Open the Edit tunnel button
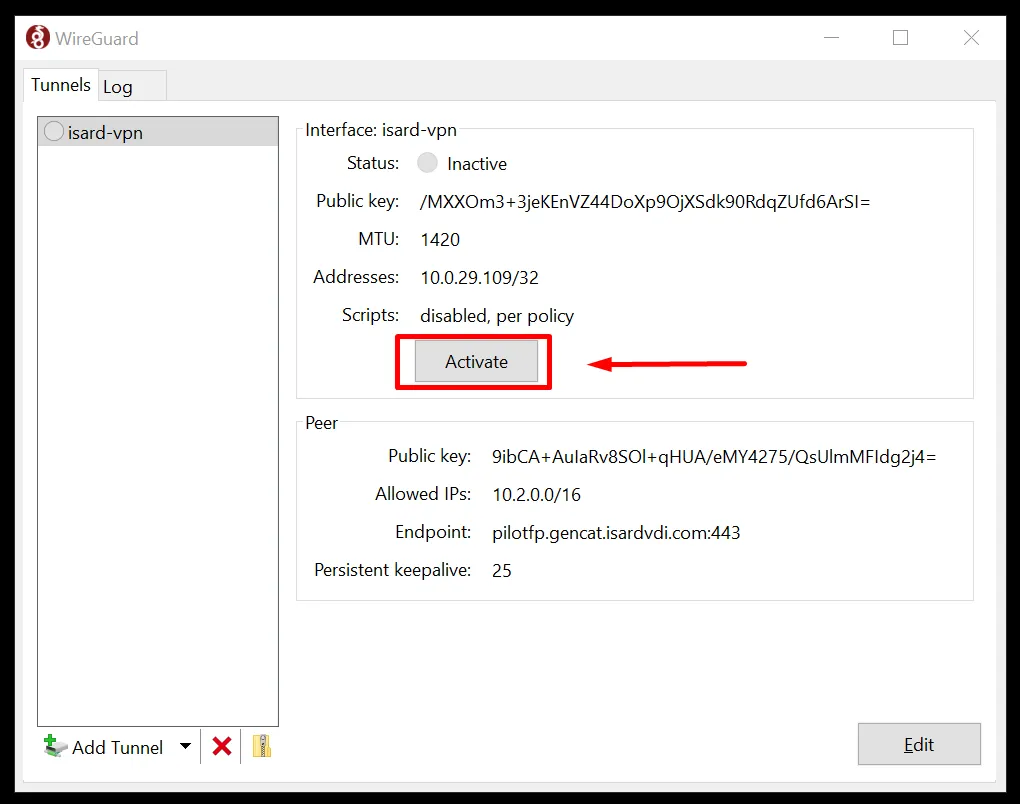 (x=918, y=744)
